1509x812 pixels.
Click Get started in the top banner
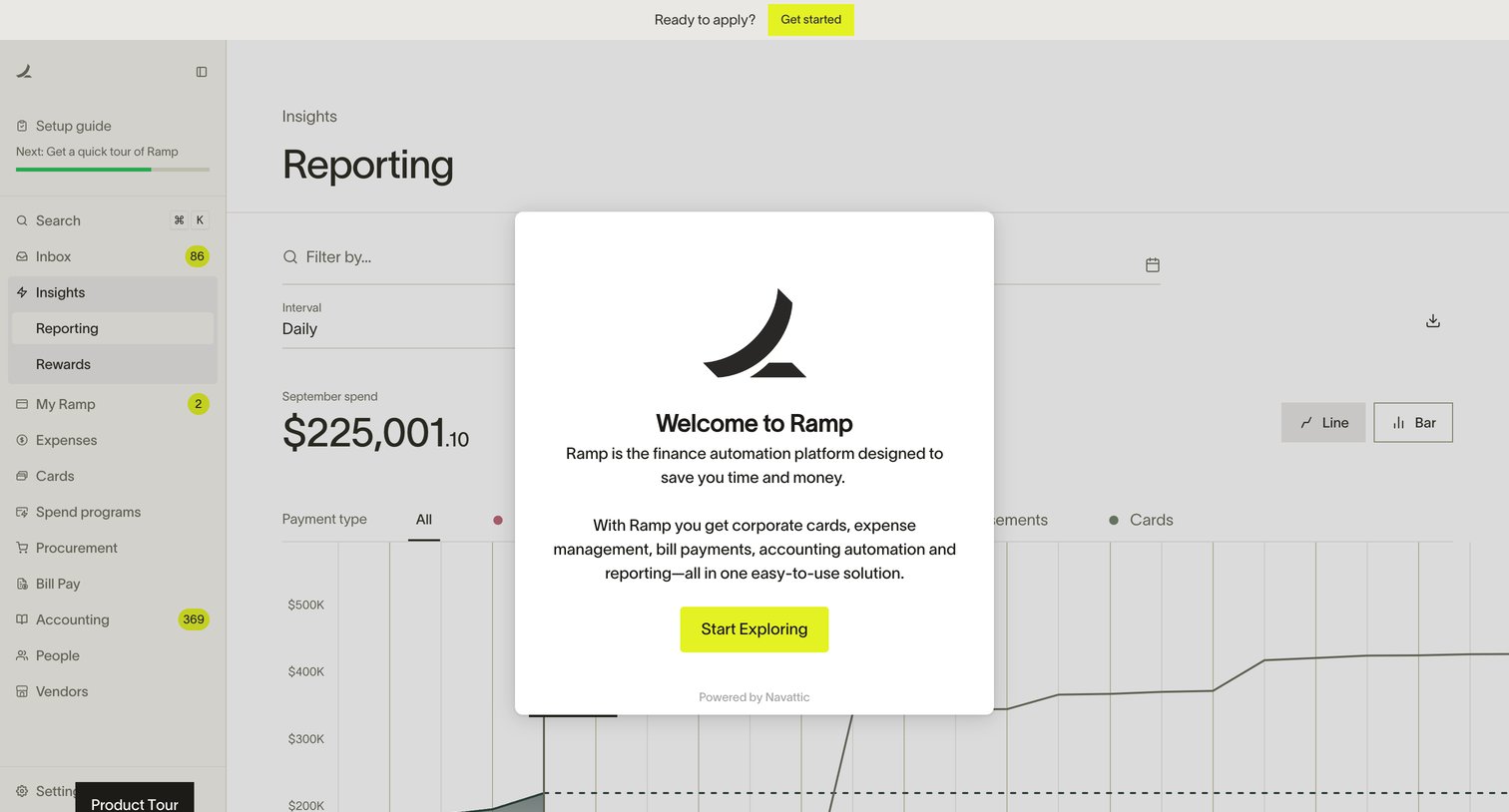(810, 19)
